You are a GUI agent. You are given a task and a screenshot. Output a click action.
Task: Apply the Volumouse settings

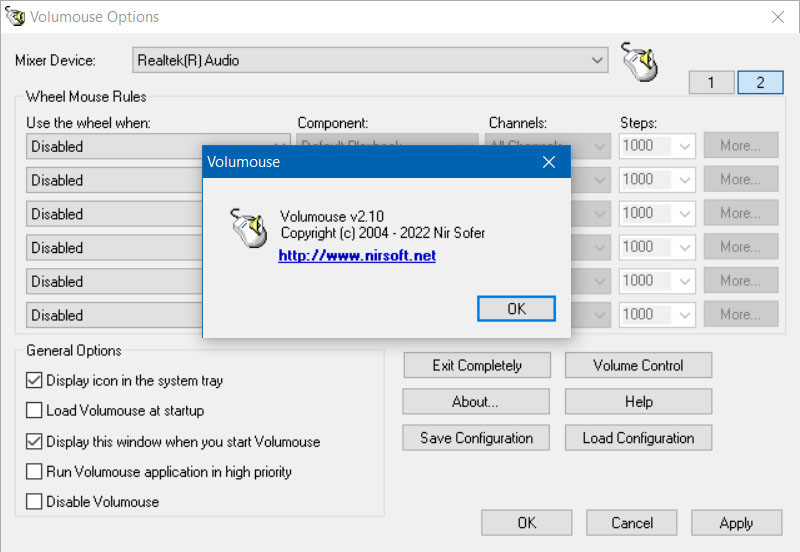[x=736, y=522]
